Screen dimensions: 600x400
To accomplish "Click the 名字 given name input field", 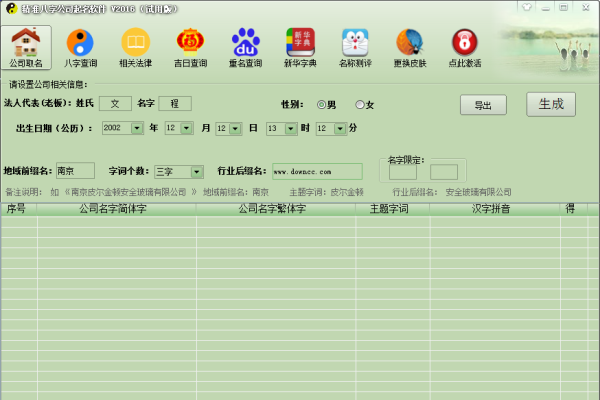I will click(x=175, y=103).
